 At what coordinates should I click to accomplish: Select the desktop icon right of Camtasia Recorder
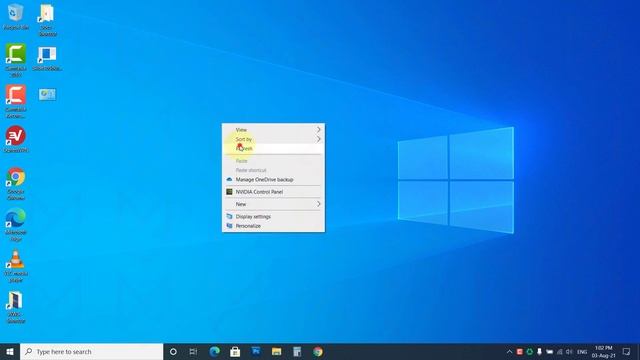pos(47,95)
